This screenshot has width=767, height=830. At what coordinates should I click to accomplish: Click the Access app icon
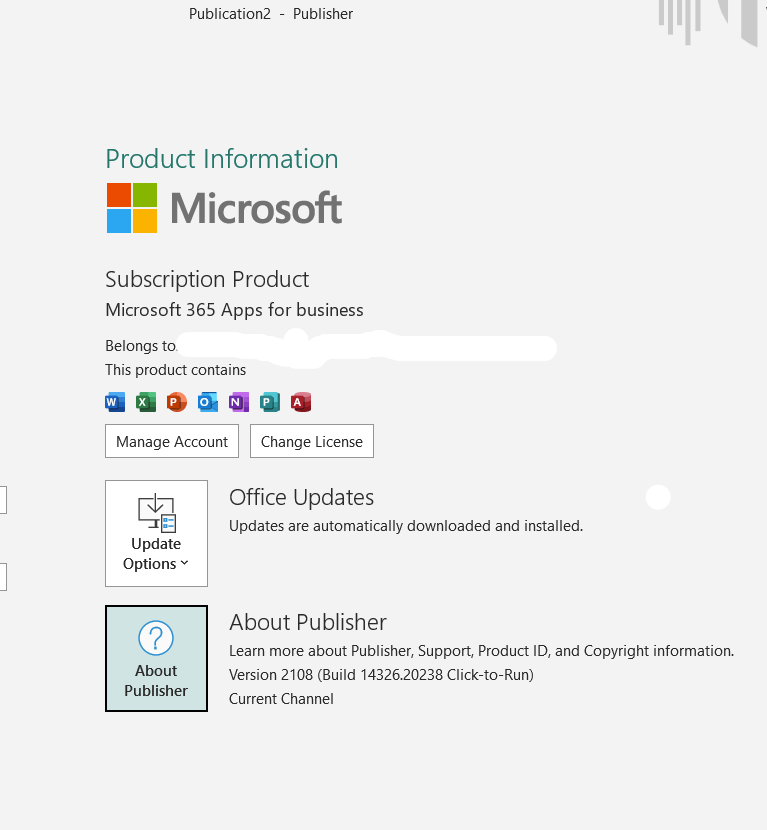pyautogui.click(x=301, y=402)
